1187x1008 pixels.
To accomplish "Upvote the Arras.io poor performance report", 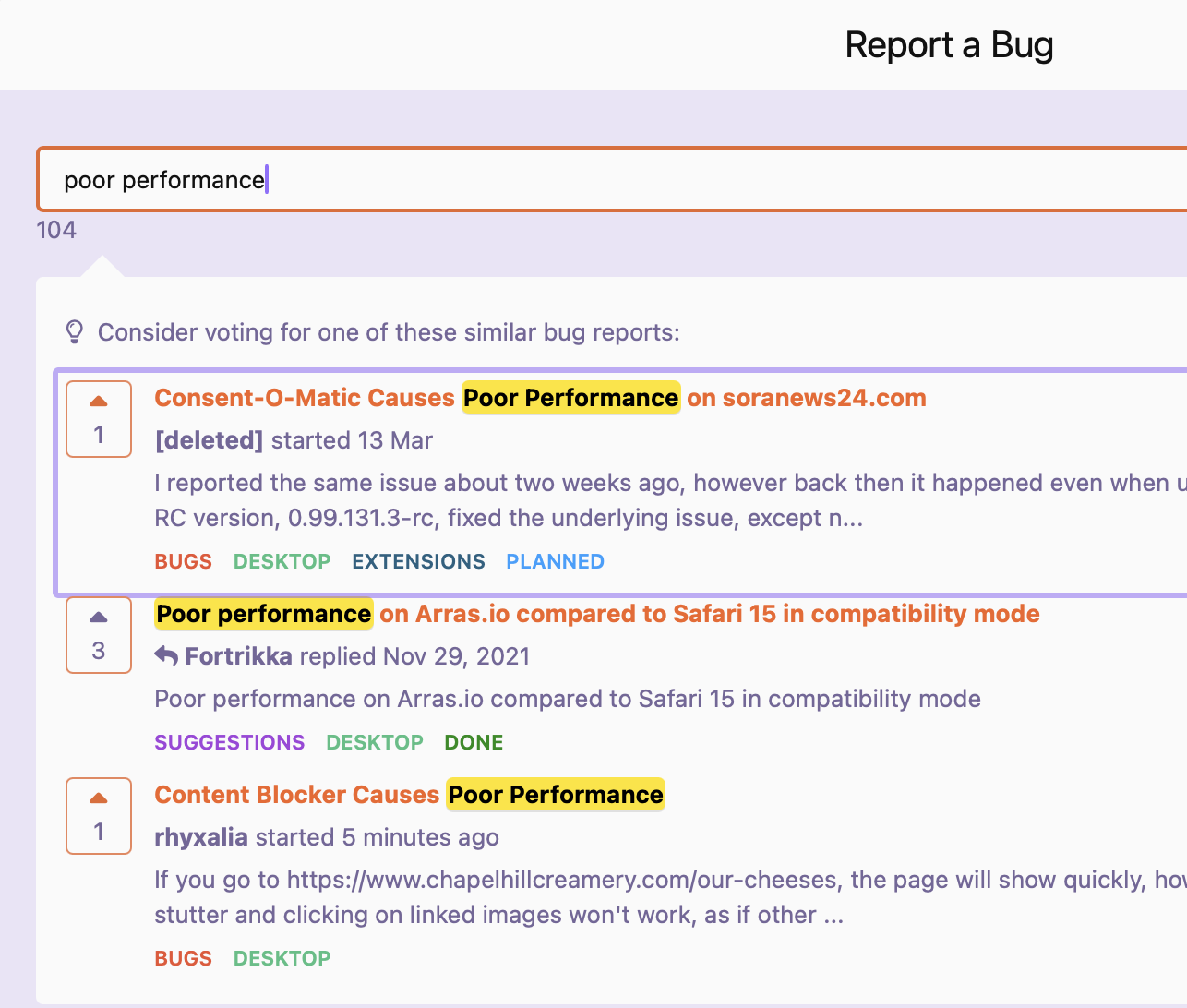I will 99,618.
